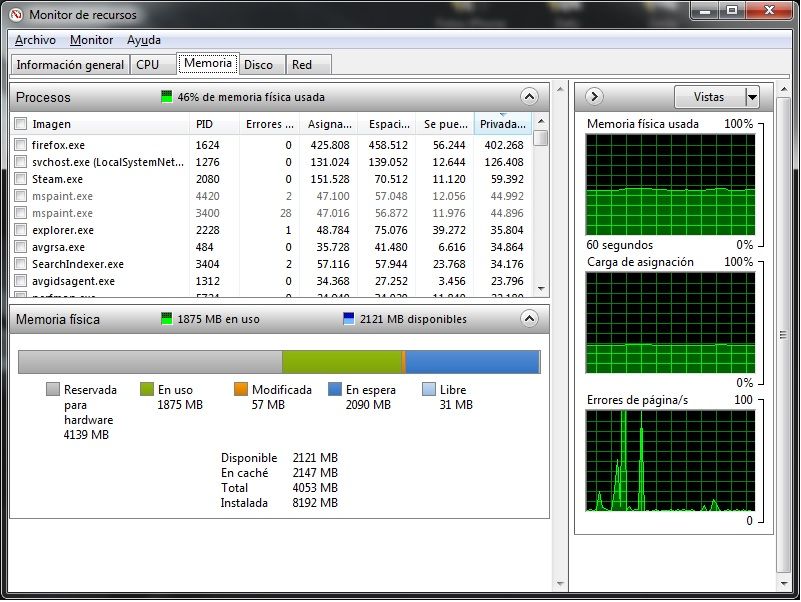Check the avgrsa.exe process checkbox

point(20,247)
